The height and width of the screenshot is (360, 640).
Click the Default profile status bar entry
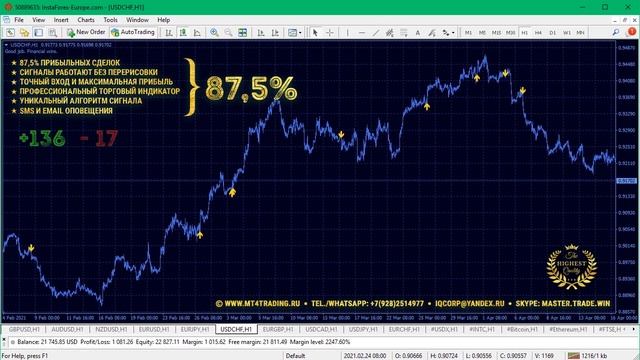coord(295,356)
